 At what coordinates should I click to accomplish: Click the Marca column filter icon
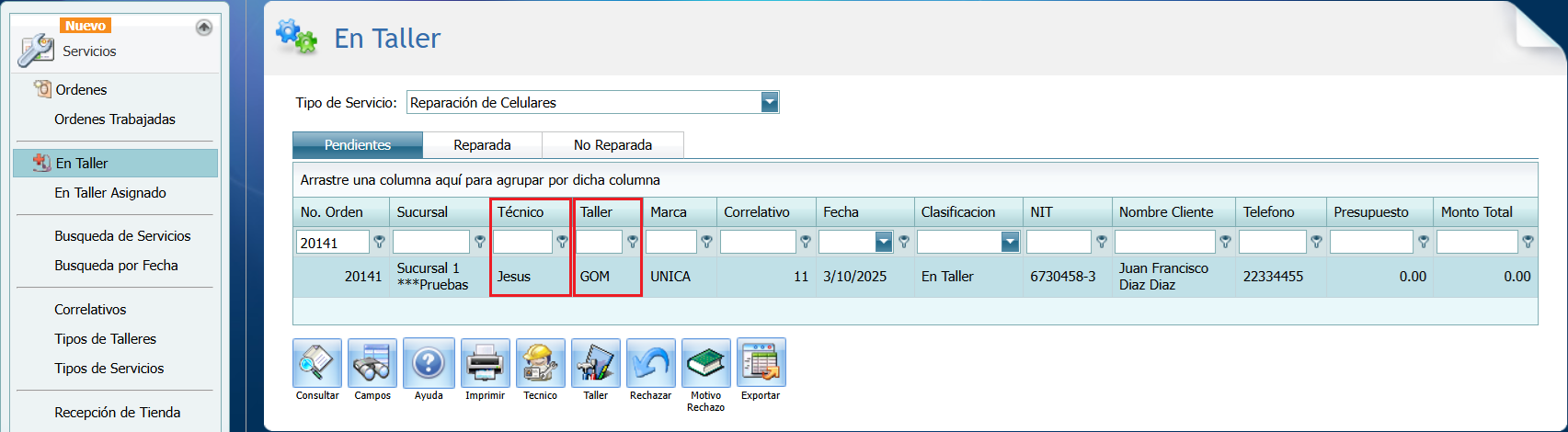706,242
